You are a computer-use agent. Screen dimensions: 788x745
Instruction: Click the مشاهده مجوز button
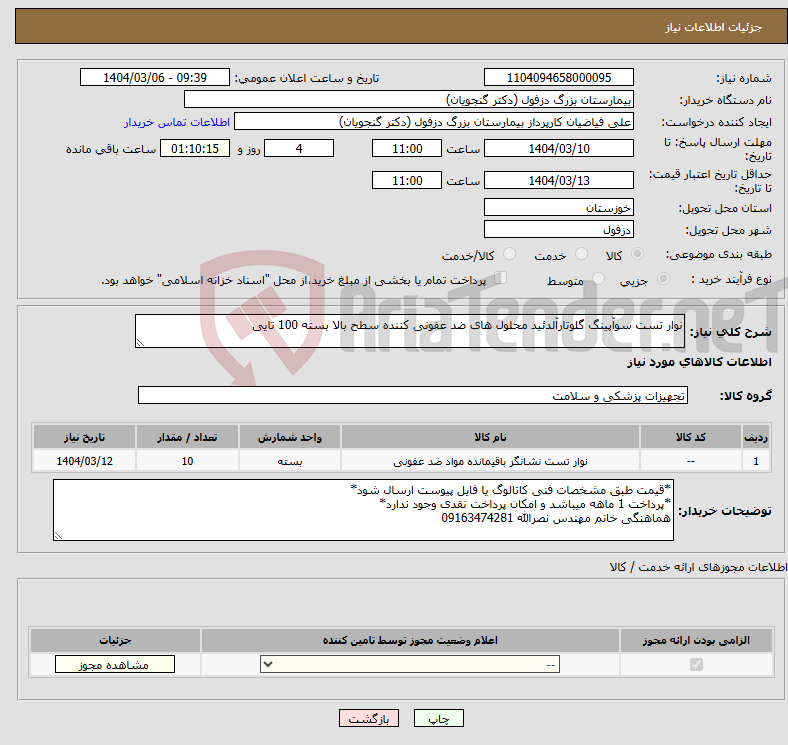[x=115, y=665]
